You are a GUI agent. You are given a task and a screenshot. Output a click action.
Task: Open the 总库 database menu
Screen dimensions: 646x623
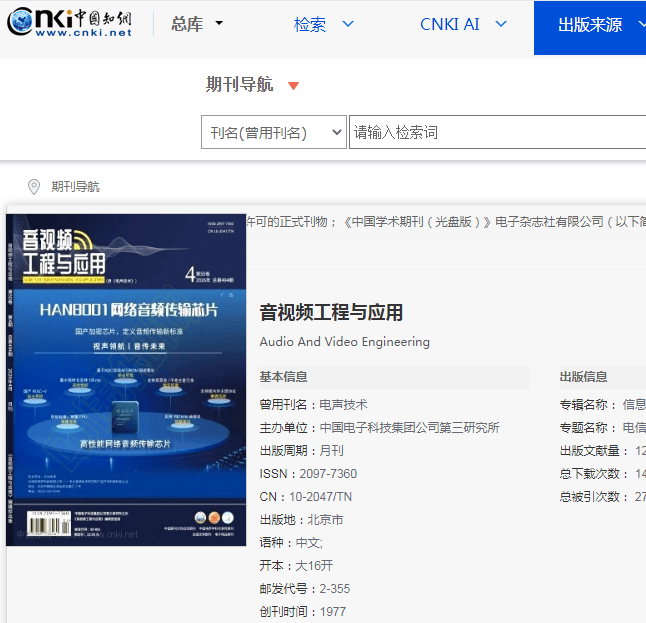[187, 24]
